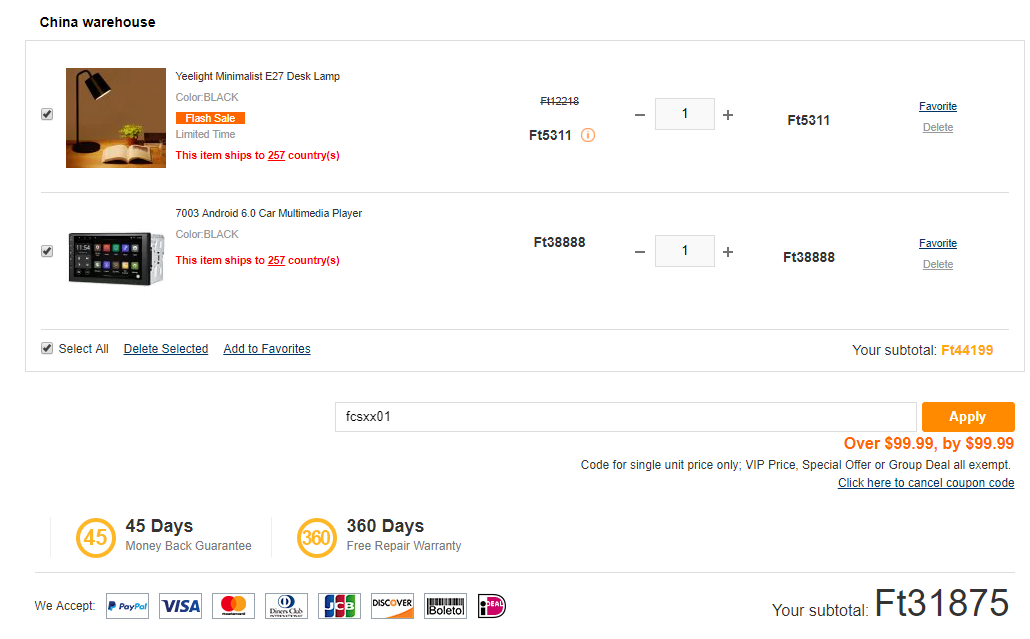The height and width of the screenshot is (639, 1030).
Task: Toggle the Select All checkbox
Action: point(47,348)
